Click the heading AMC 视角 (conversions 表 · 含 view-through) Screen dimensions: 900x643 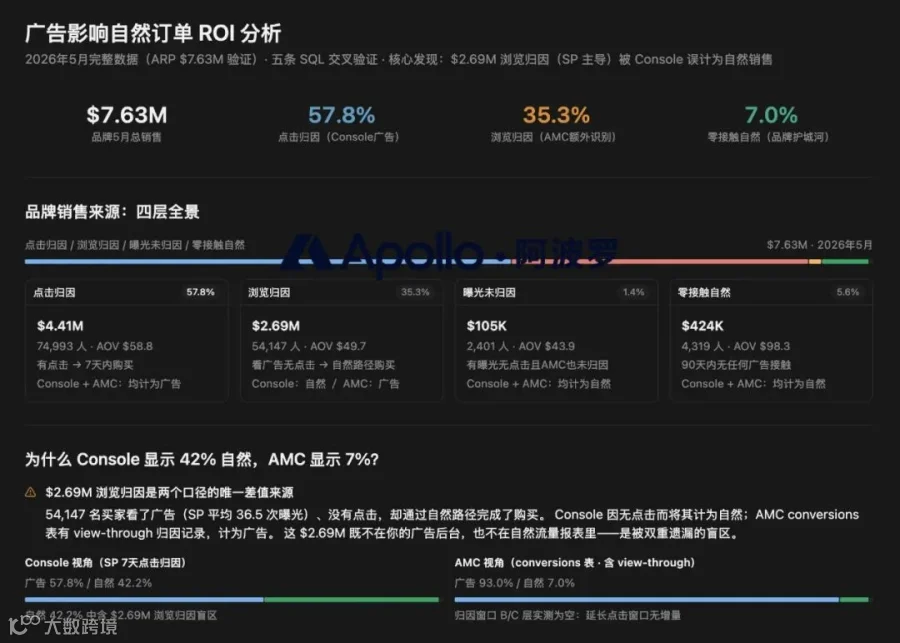(x=575, y=563)
